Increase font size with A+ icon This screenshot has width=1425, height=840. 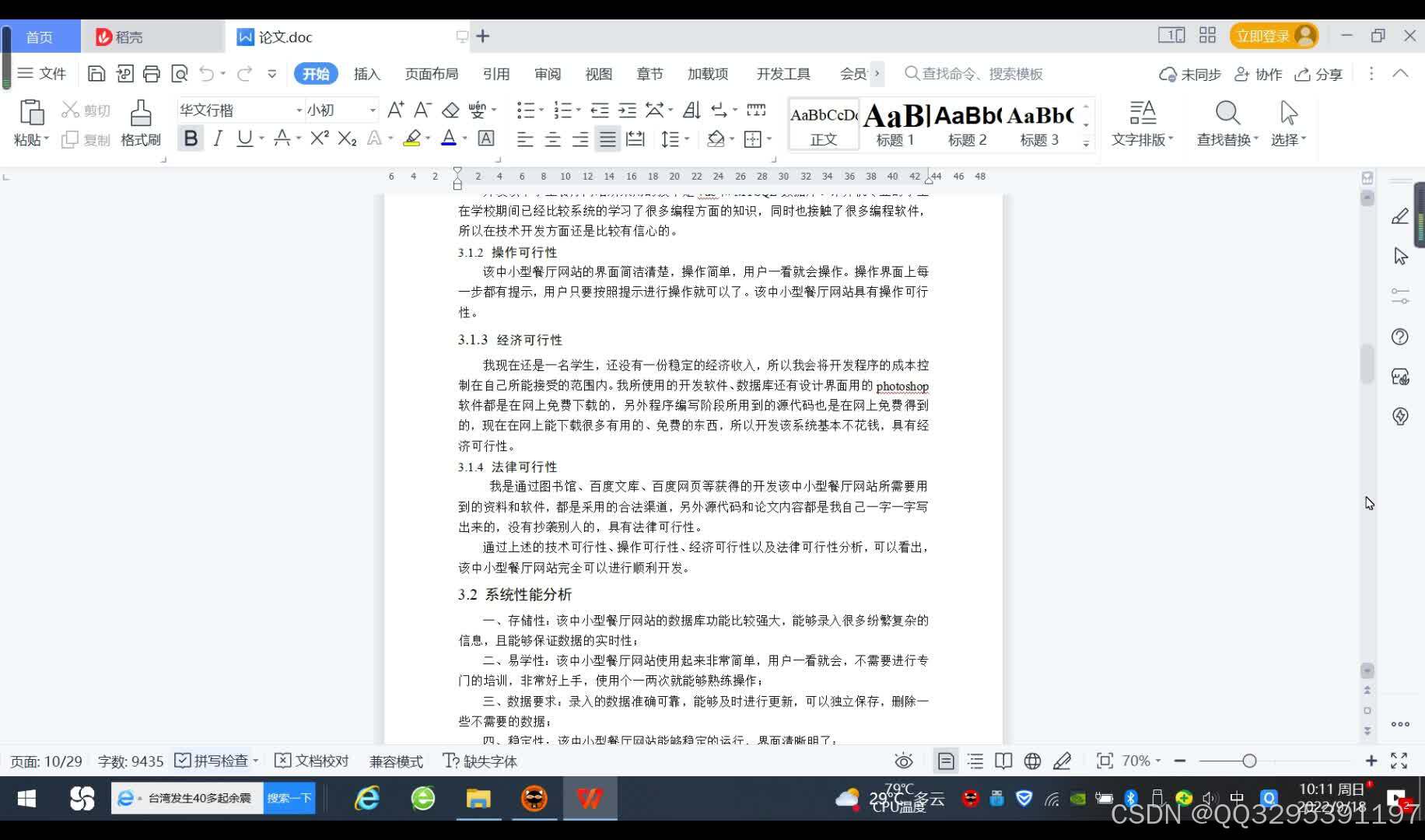(395, 110)
